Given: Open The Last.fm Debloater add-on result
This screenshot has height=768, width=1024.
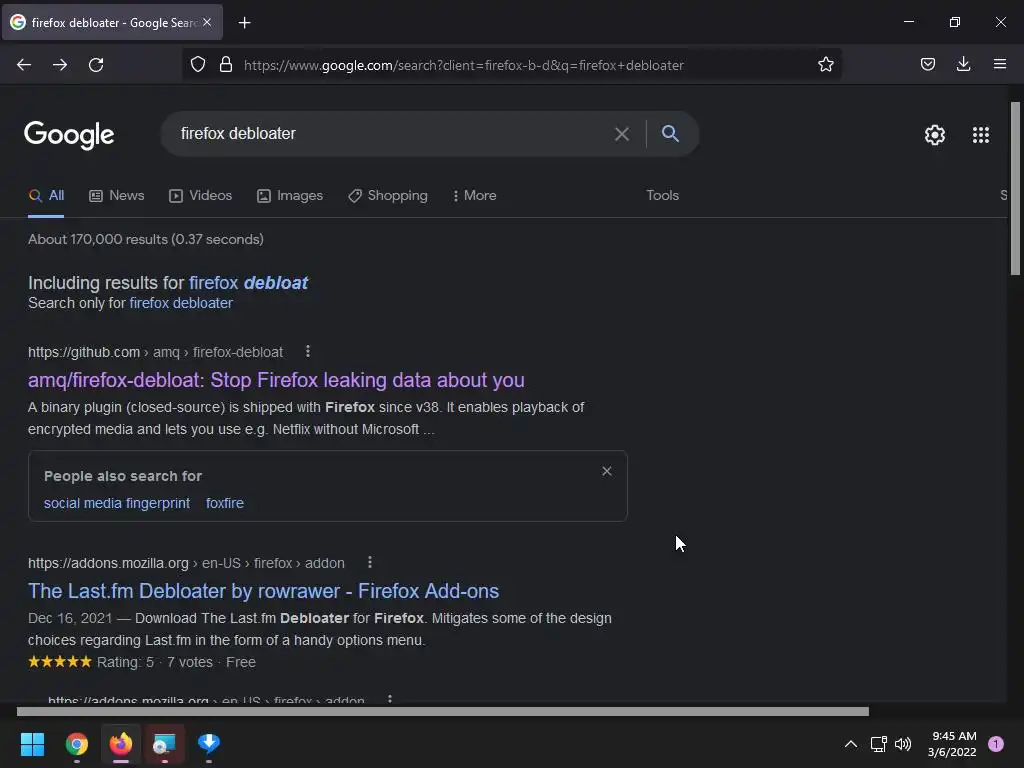Looking at the screenshot, I should pos(263,591).
